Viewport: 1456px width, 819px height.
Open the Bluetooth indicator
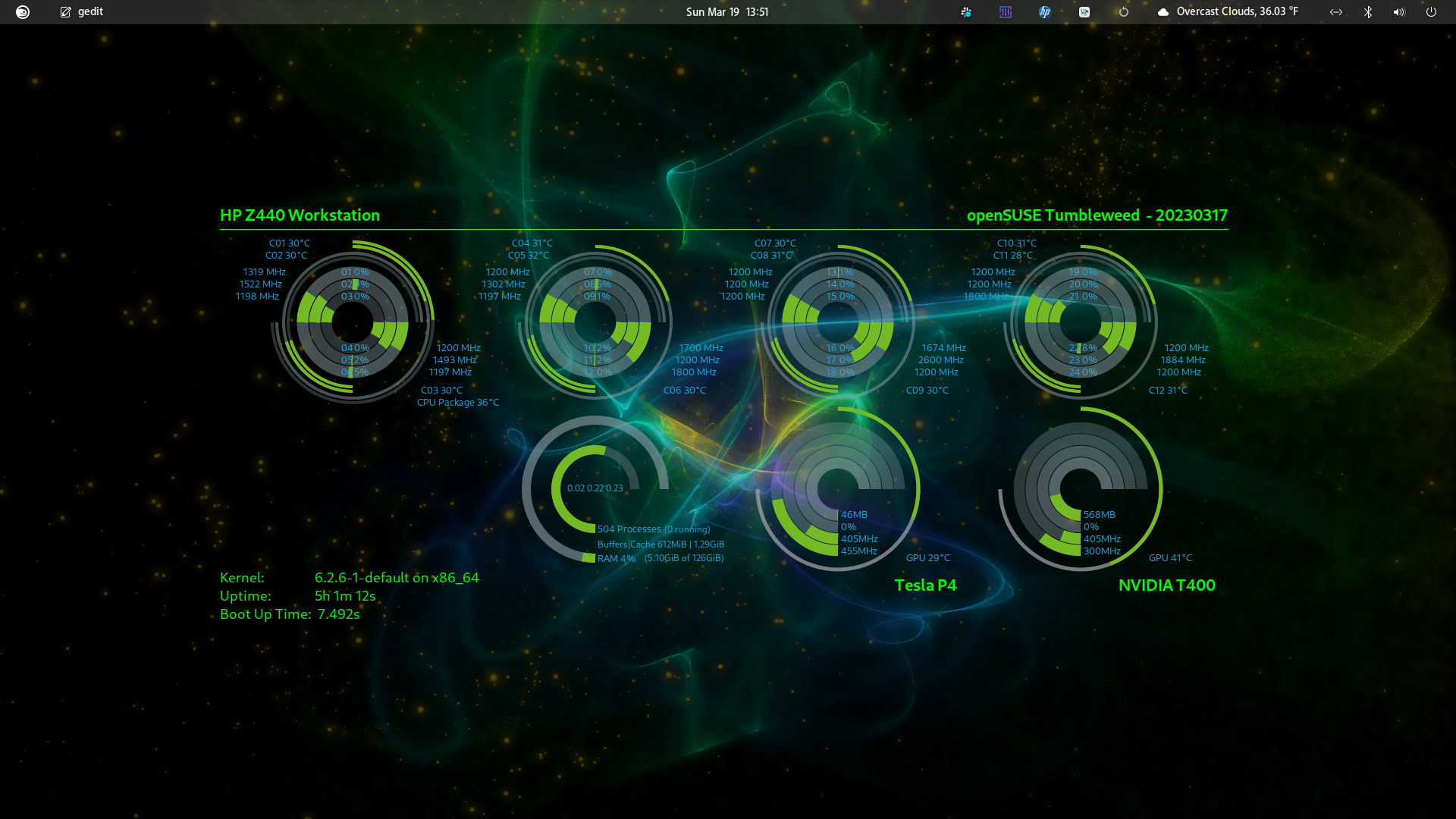pos(1368,12)
